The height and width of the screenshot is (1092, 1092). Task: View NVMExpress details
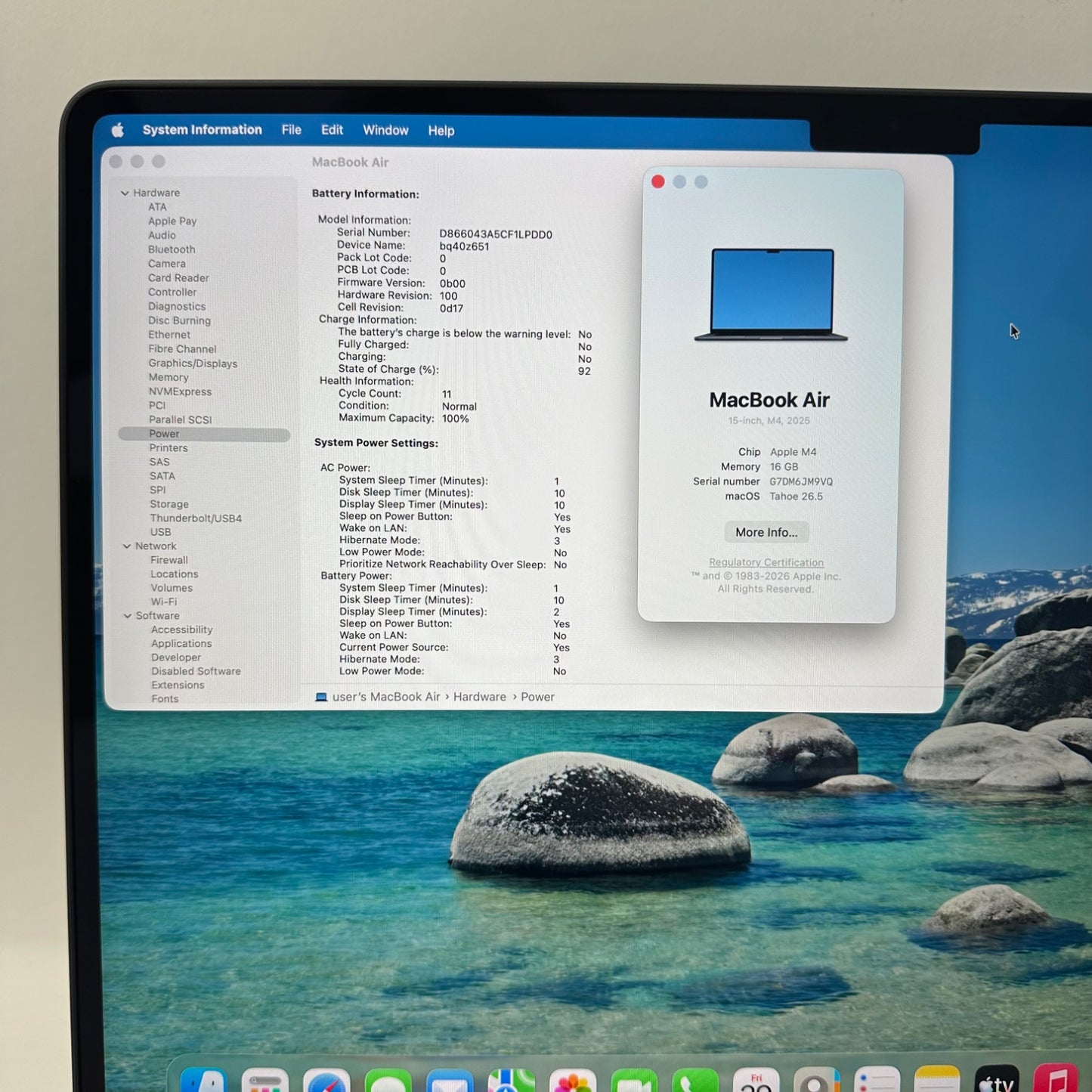click(x=180, y=391)
